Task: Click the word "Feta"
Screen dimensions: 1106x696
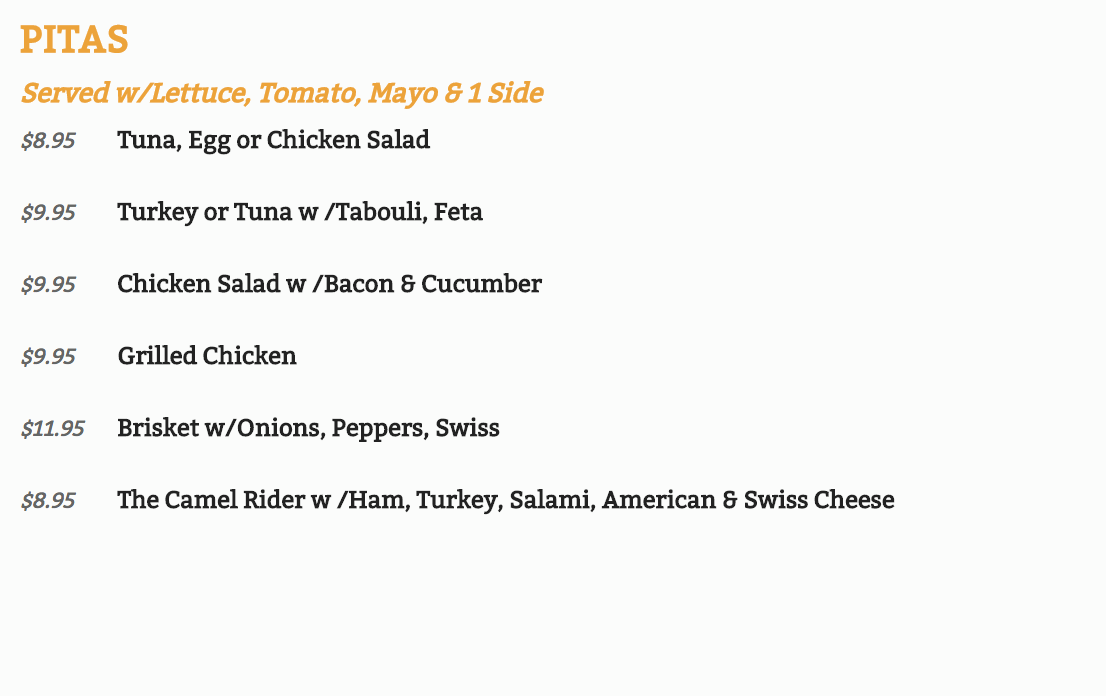Action: (x=458, y=212)
